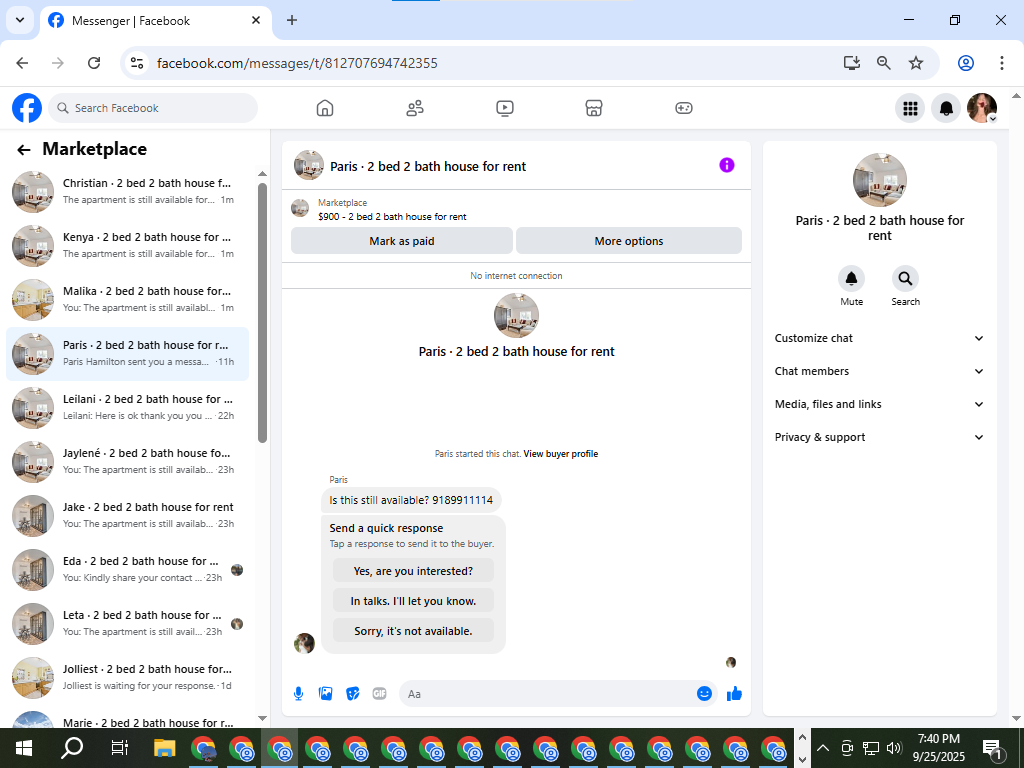
Task: Open the Facebook menu grid icon
Action: pos(910,108)
